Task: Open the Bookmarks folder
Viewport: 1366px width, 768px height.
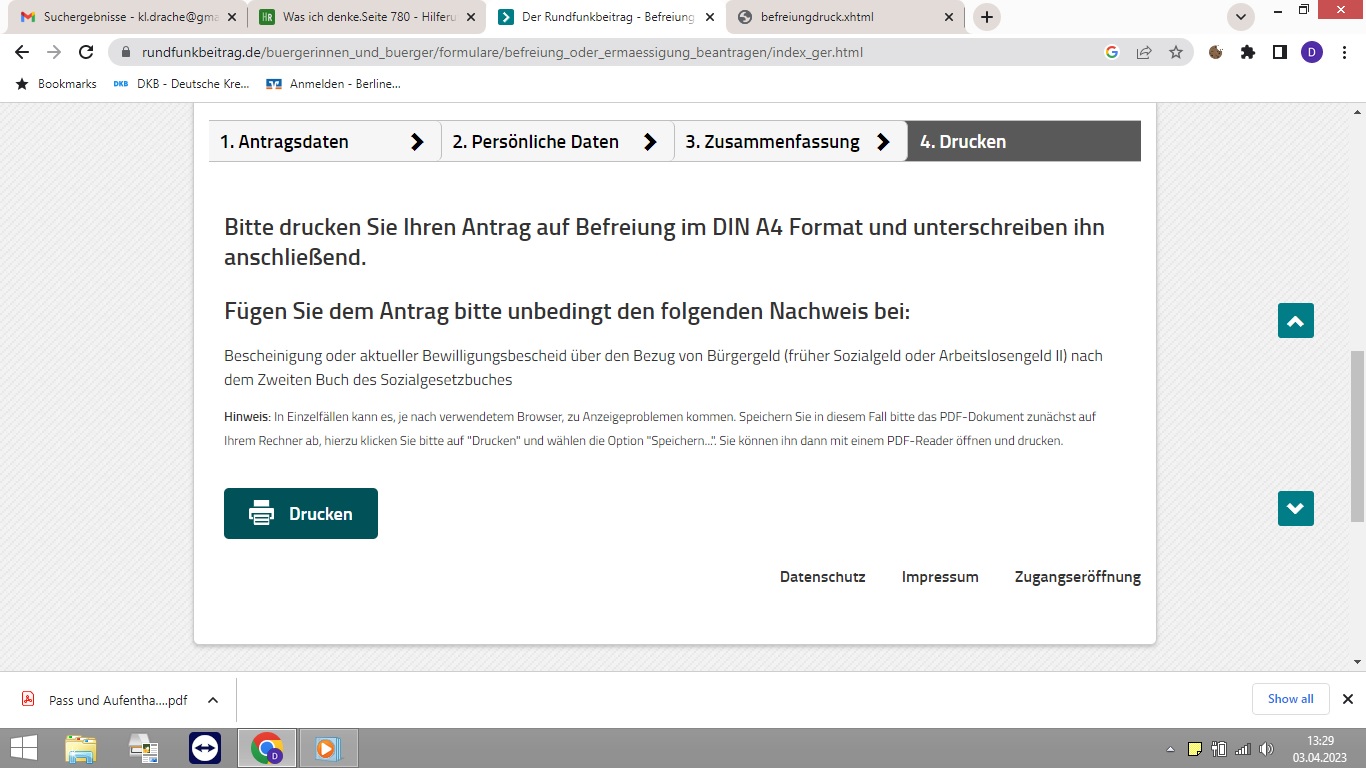Action: [56, 84]
